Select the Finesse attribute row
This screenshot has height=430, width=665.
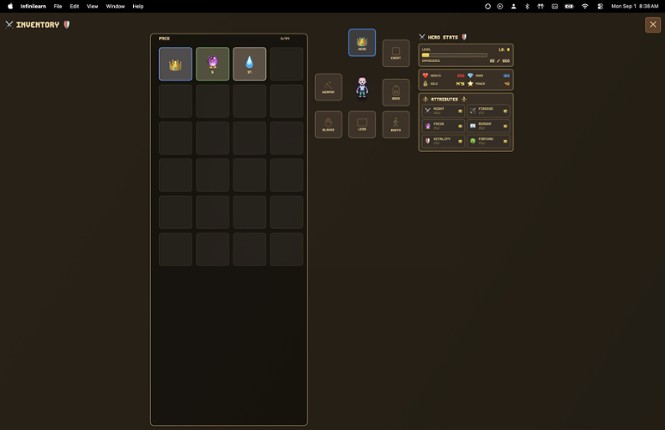click(489, 111)
